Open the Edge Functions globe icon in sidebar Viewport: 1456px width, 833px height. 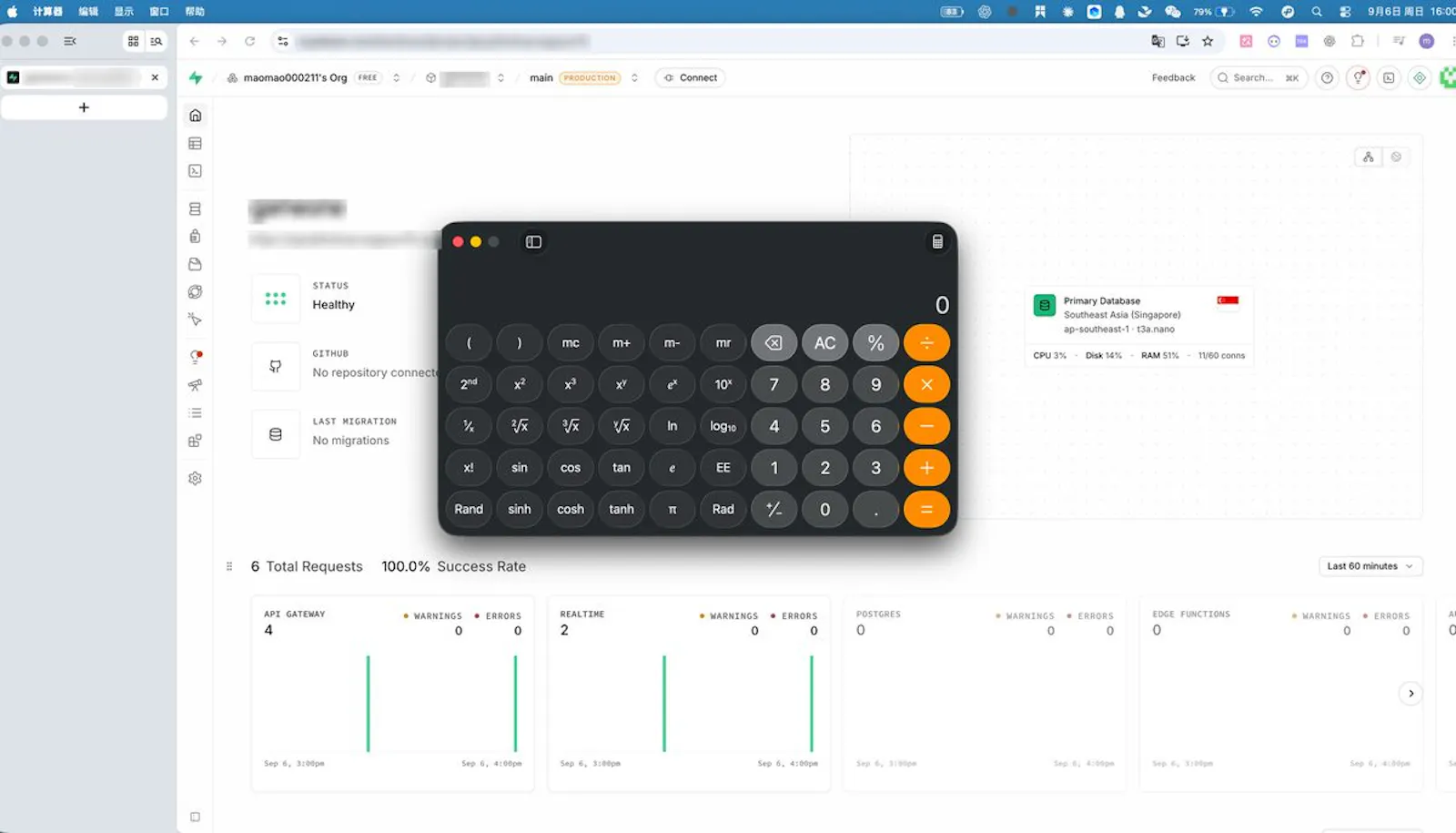(195, 291)
